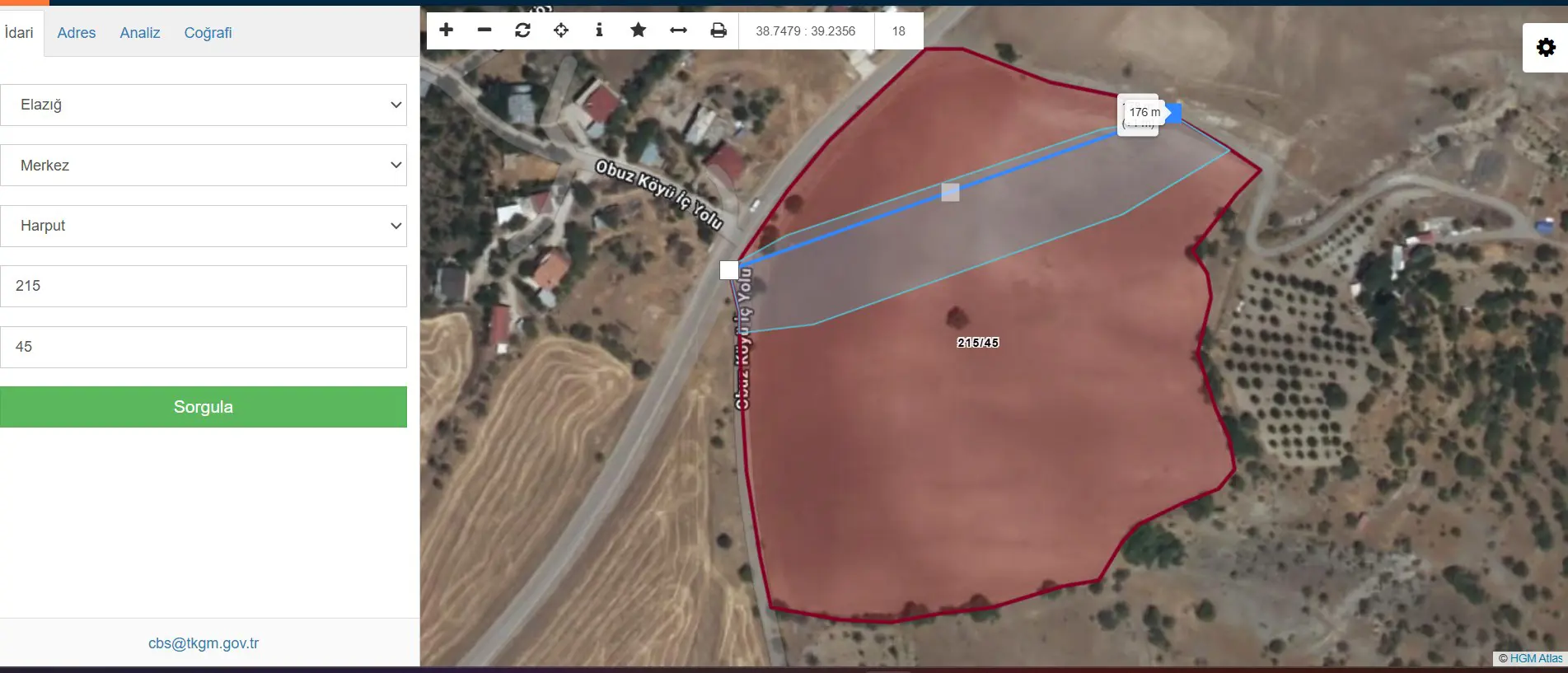Open the Adres tab
The height and width of the screenshot is (673, 1568).
77,33
